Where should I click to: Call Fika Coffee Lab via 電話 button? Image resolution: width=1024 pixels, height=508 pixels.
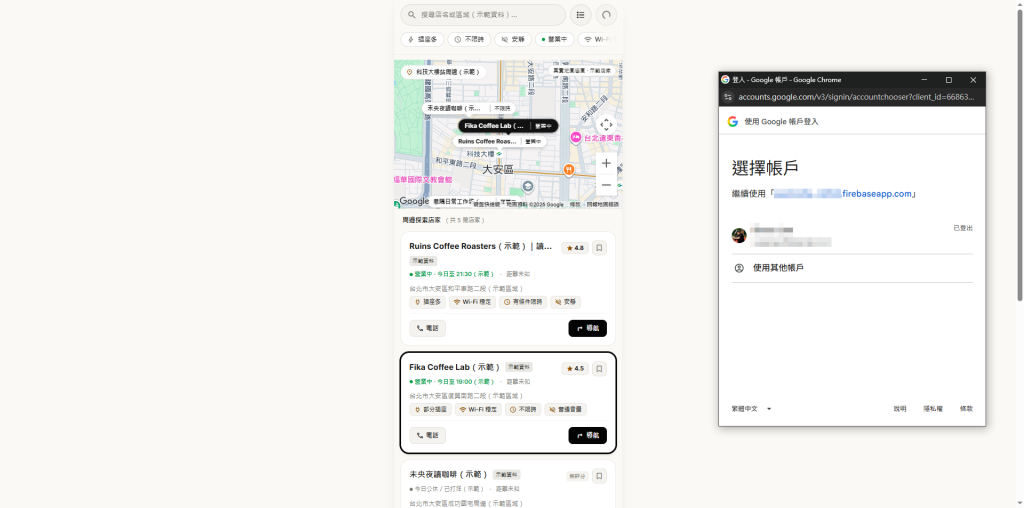tap(428, 436)
